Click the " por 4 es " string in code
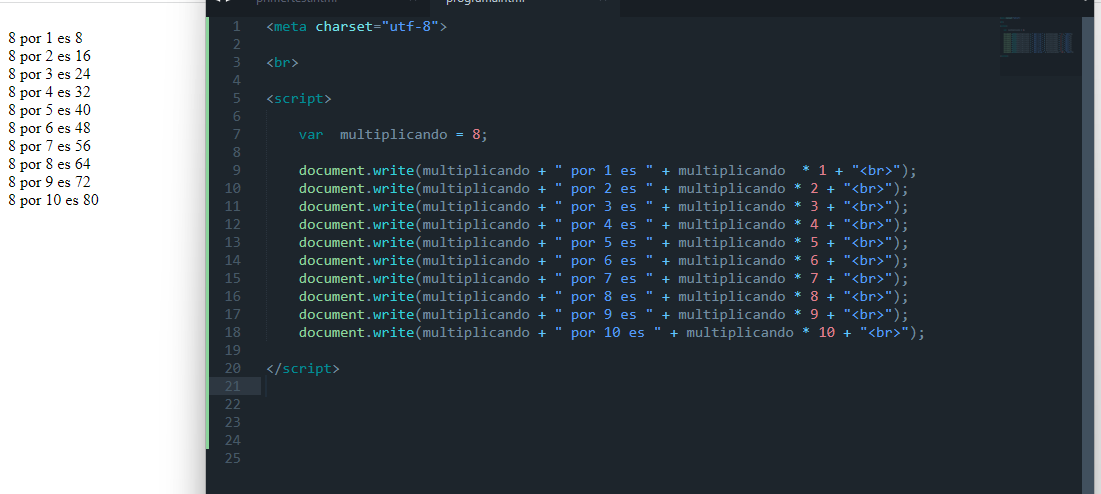The width and height of the screenshot is (1101, 494). (x=604, y=225)
